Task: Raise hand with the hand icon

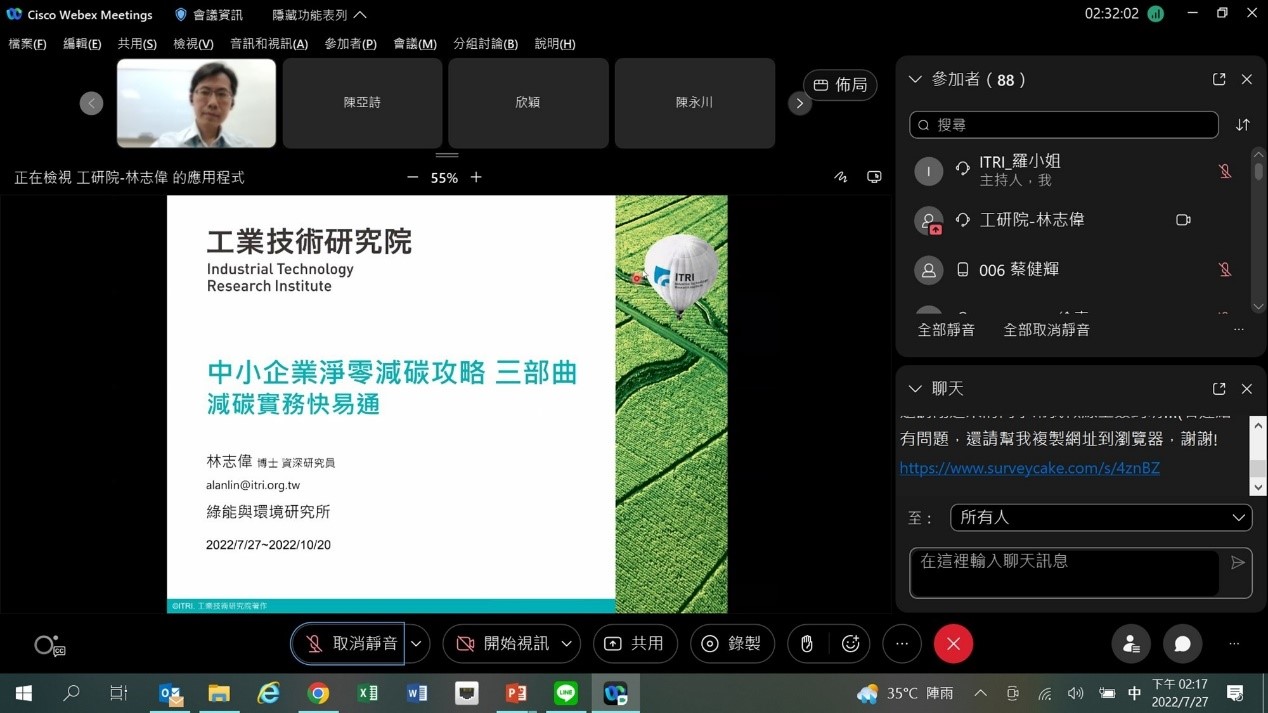Action: [x=807, y=644]
